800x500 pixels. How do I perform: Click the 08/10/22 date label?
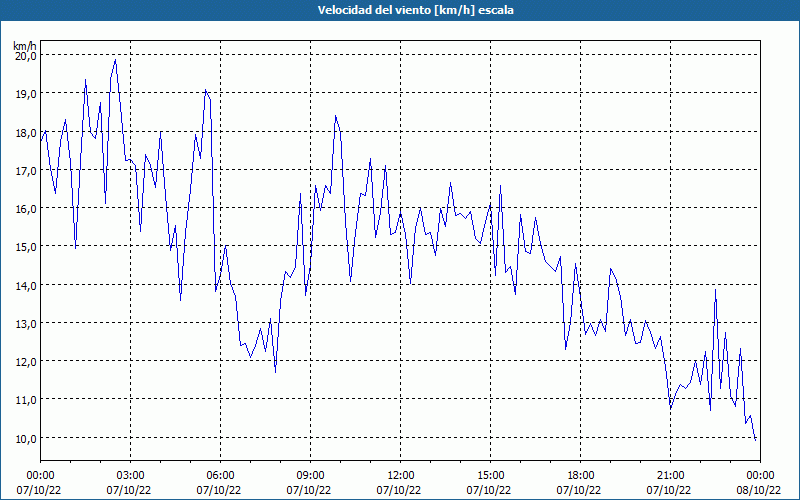pyautogui.click(x=758, y=490)
